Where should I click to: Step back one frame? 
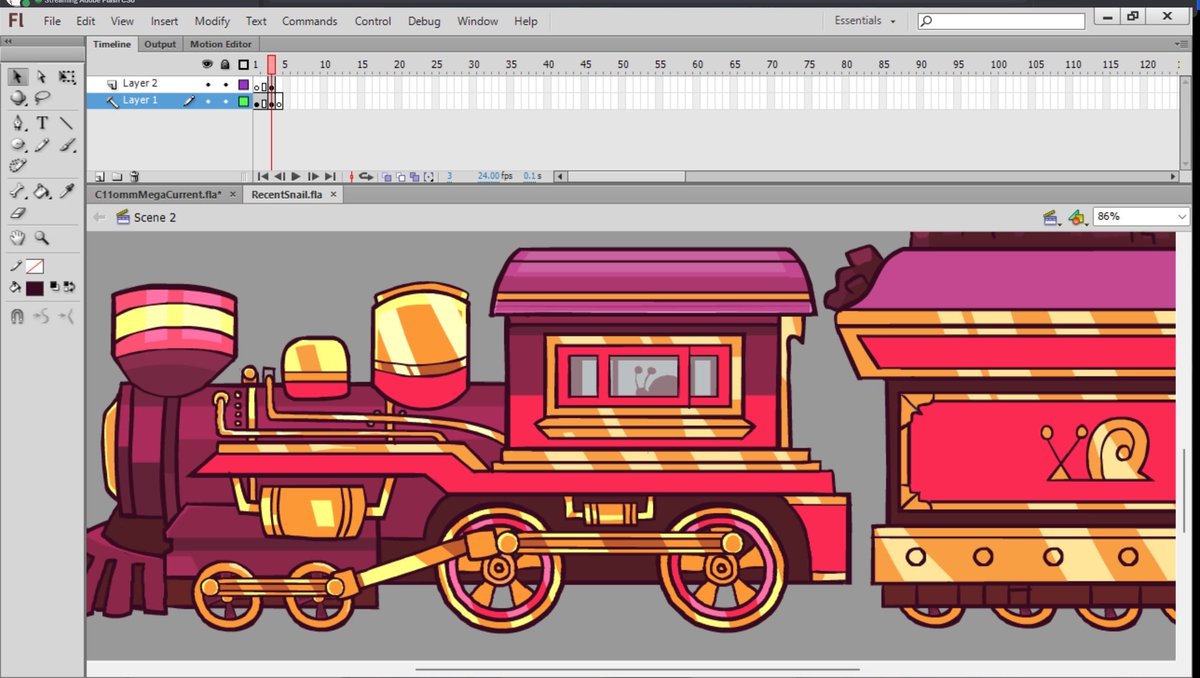coord(280,176)
